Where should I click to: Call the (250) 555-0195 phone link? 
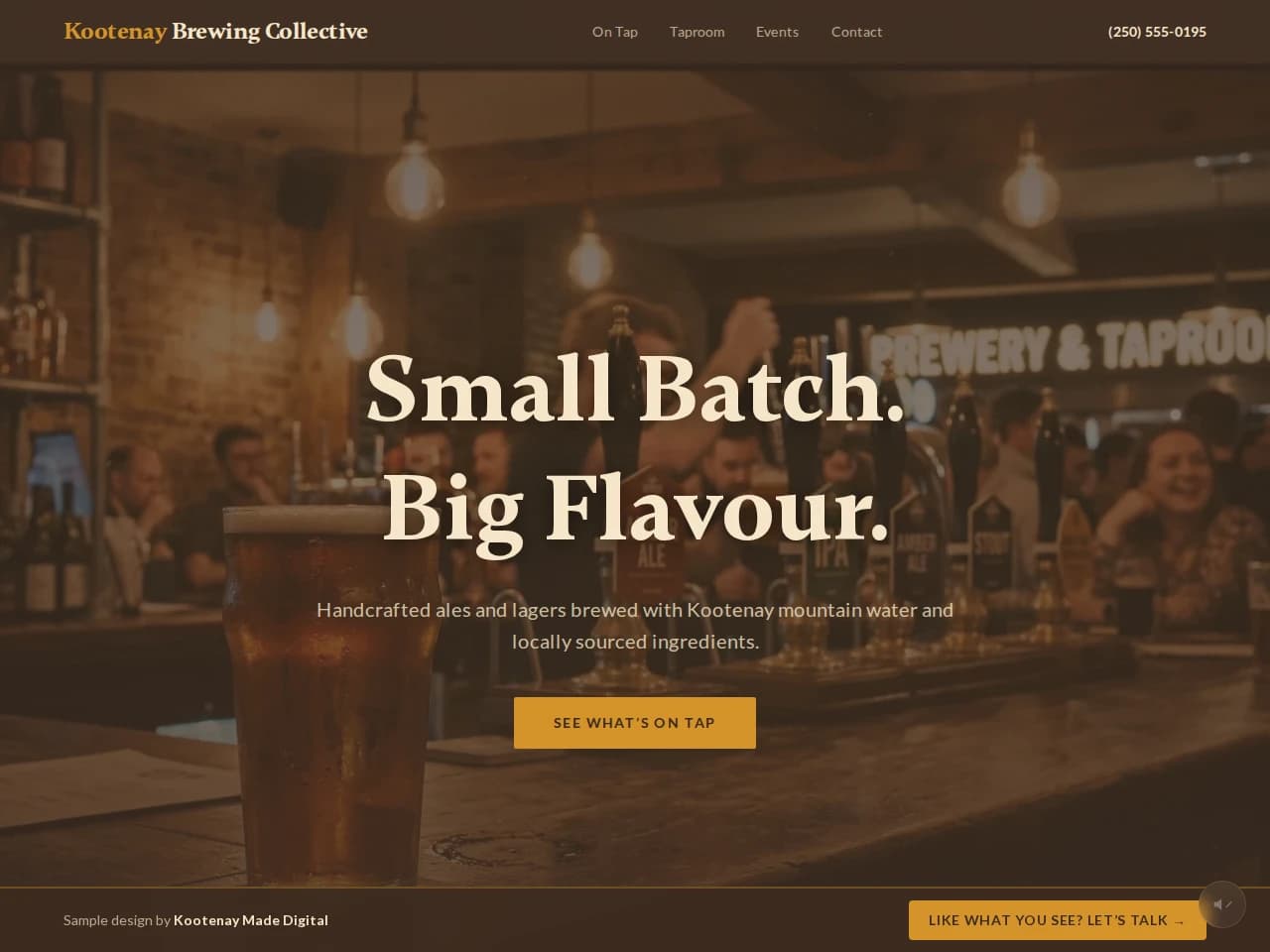[x=1157, y=32]
